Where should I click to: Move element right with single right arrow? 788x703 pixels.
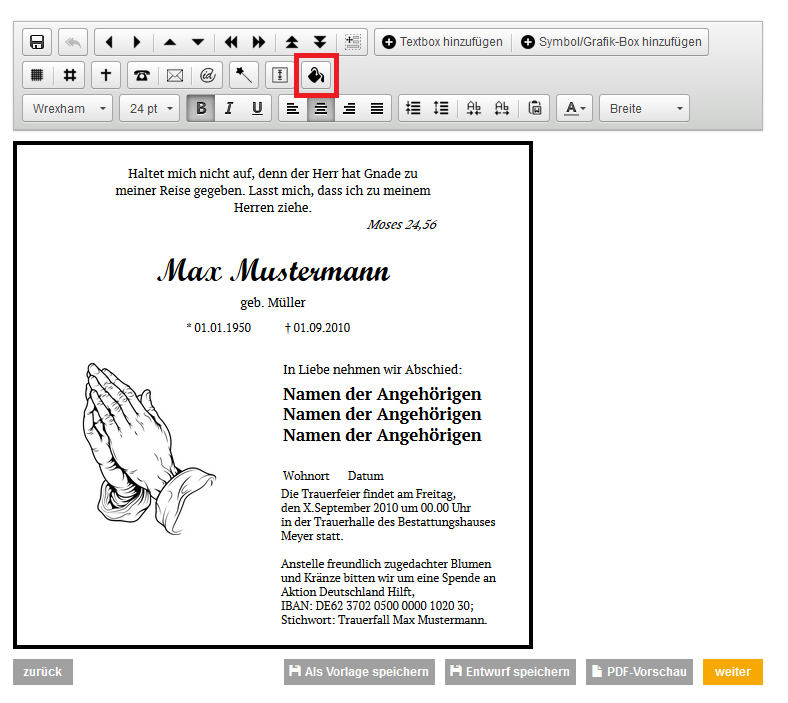pyautogui.click(x=137, y=42)
